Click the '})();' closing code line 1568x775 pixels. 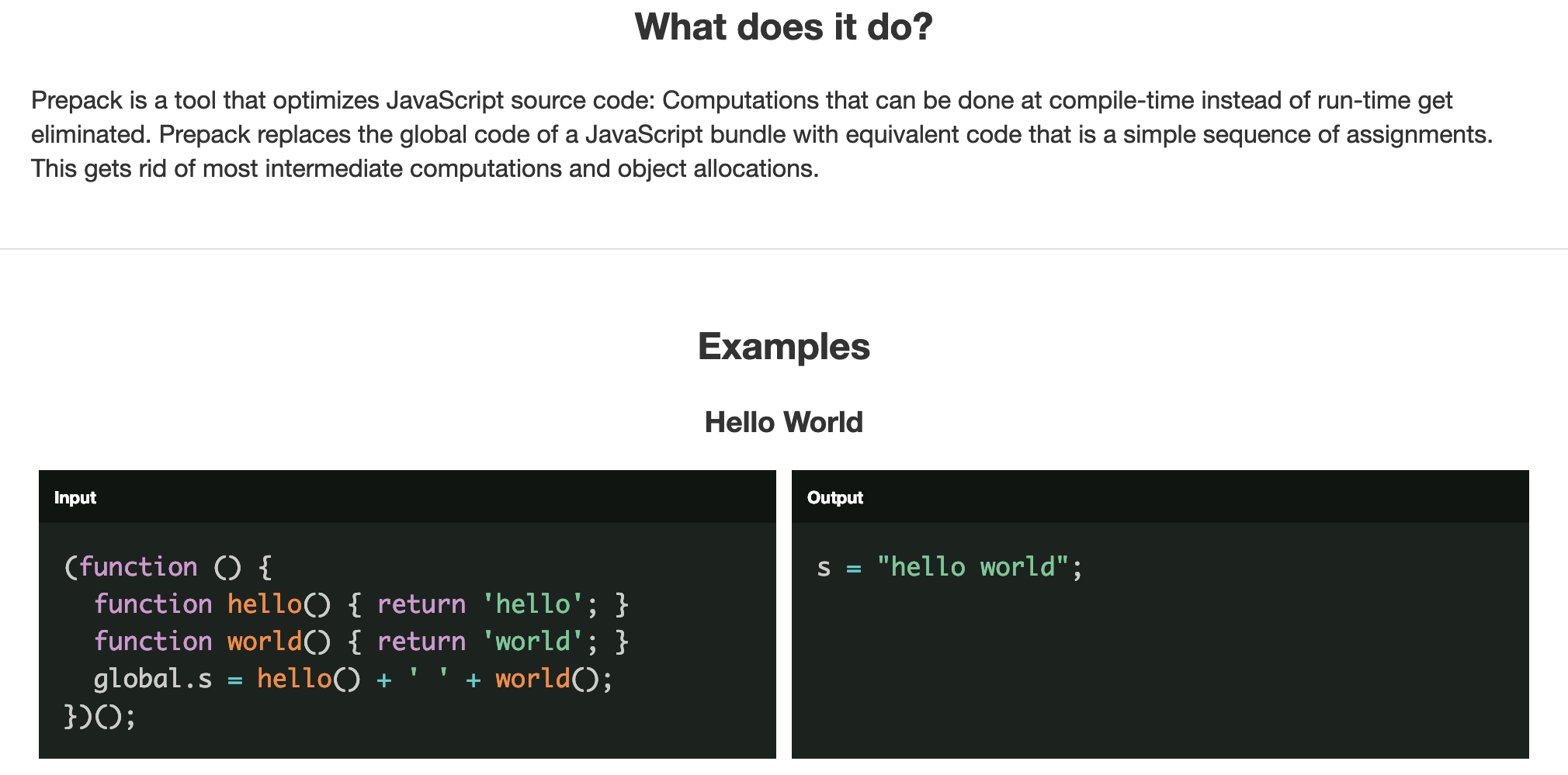click(100, 716)
